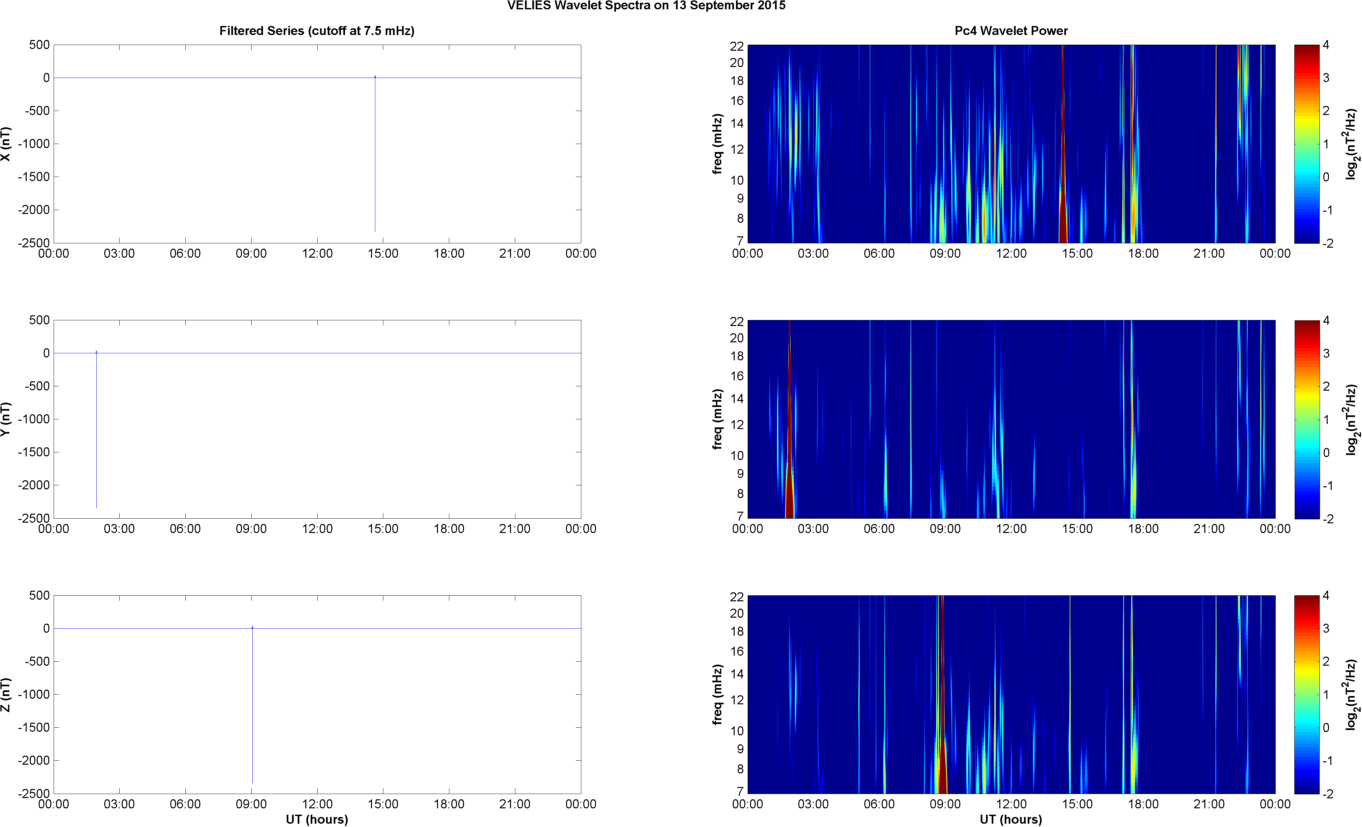
Task: Click the negative spike in the X (nT) series
Action: (x=375, y=160)
